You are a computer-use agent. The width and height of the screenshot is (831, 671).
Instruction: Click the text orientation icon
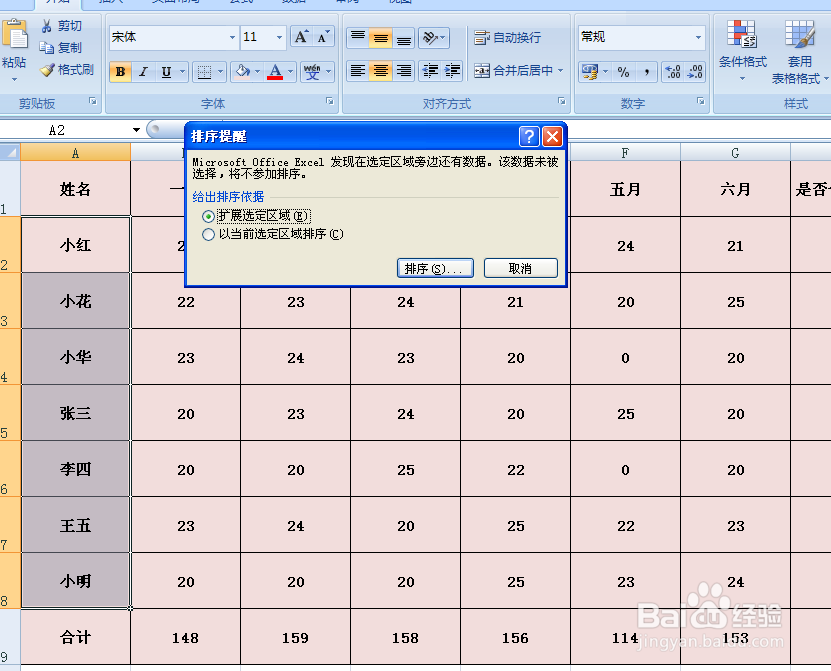click(x=430, y=37)
